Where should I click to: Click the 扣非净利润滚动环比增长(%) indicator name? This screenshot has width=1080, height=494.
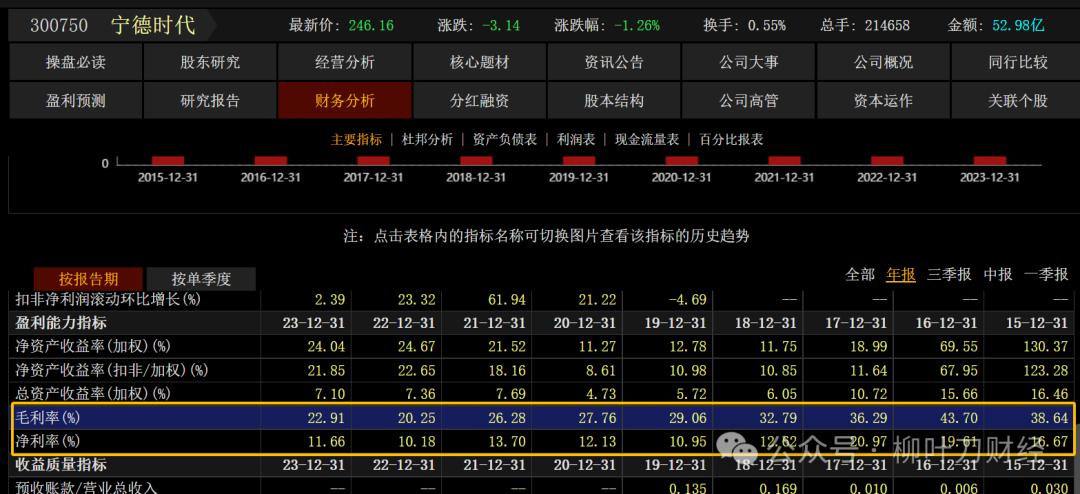[108, 300]
